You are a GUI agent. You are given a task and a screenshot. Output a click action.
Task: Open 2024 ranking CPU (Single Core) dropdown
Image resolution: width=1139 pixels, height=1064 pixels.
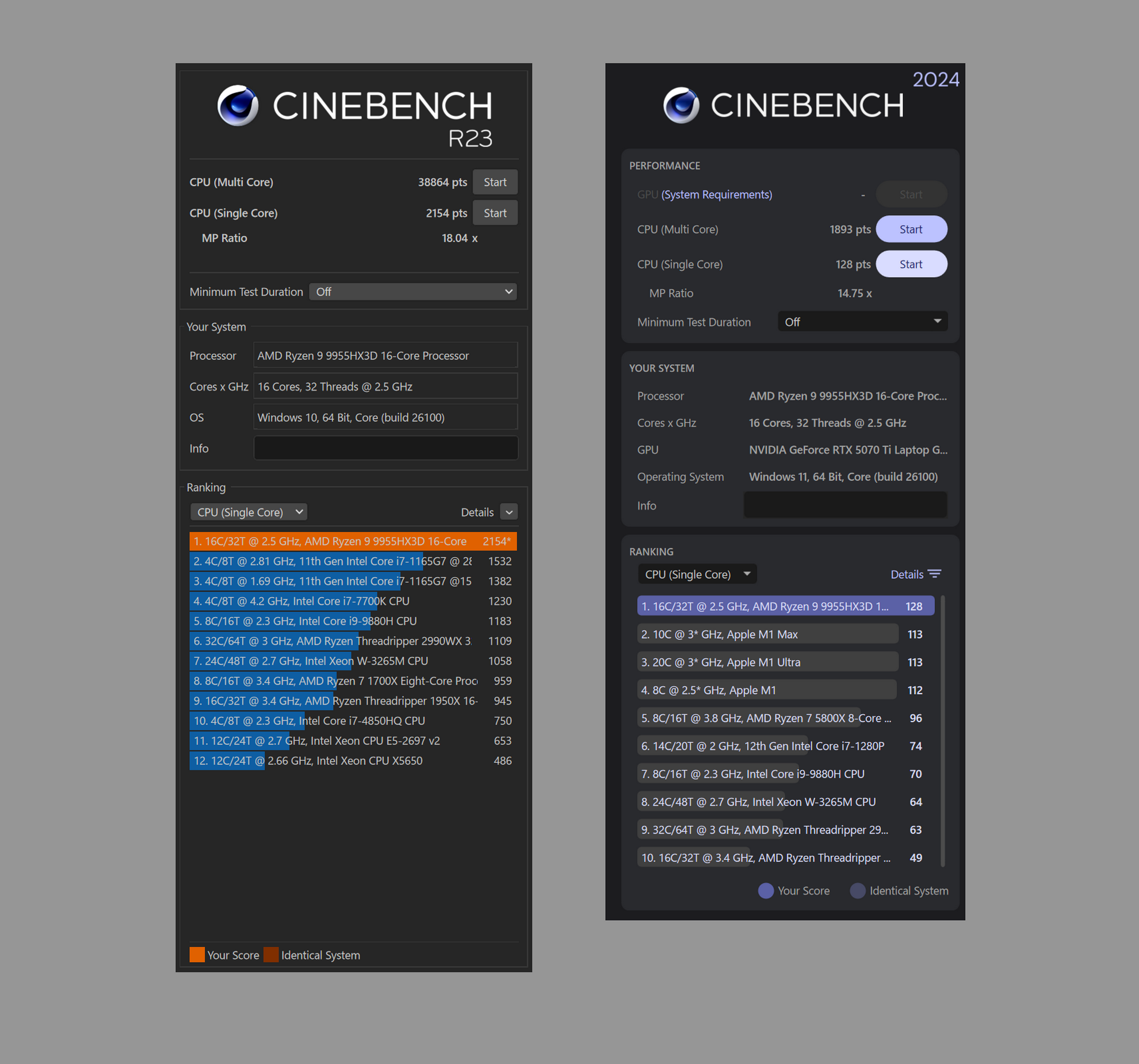click(697, 574)
